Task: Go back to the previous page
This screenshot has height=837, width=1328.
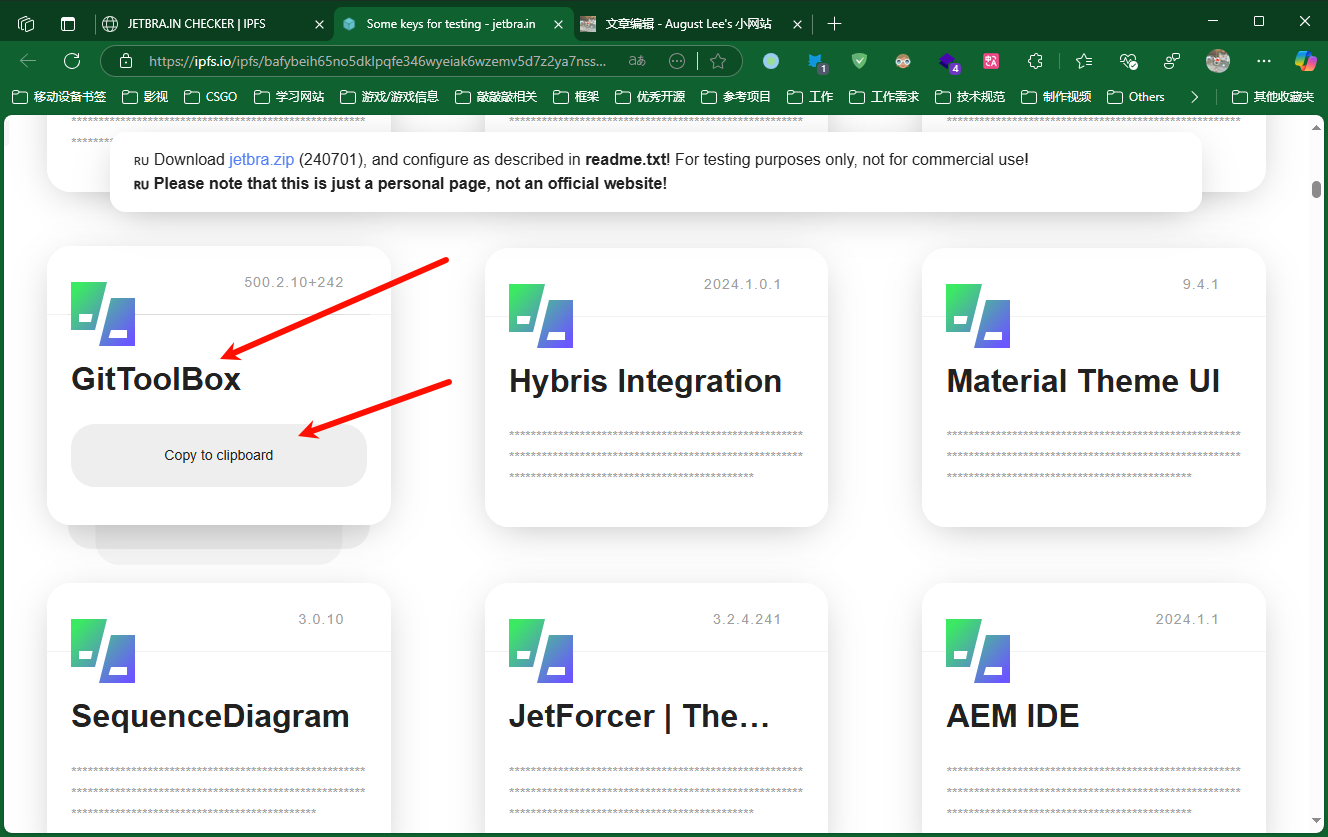Action: pyautogui.click(x=28, y=61)
